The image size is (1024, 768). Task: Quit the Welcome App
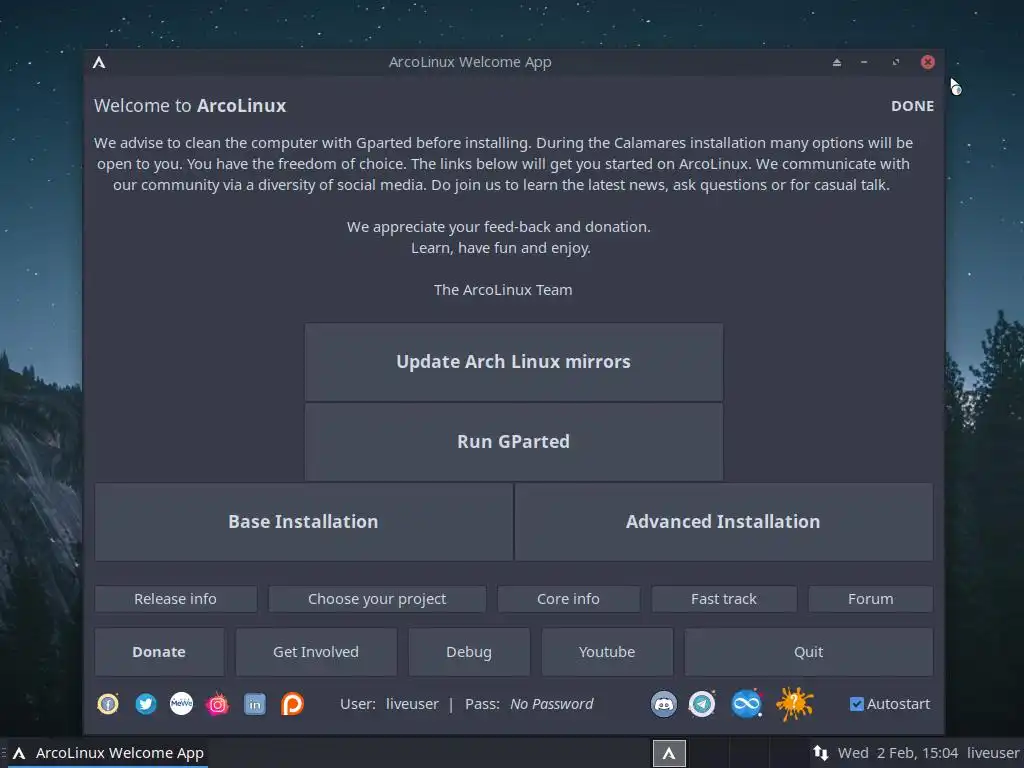(808, 652)
